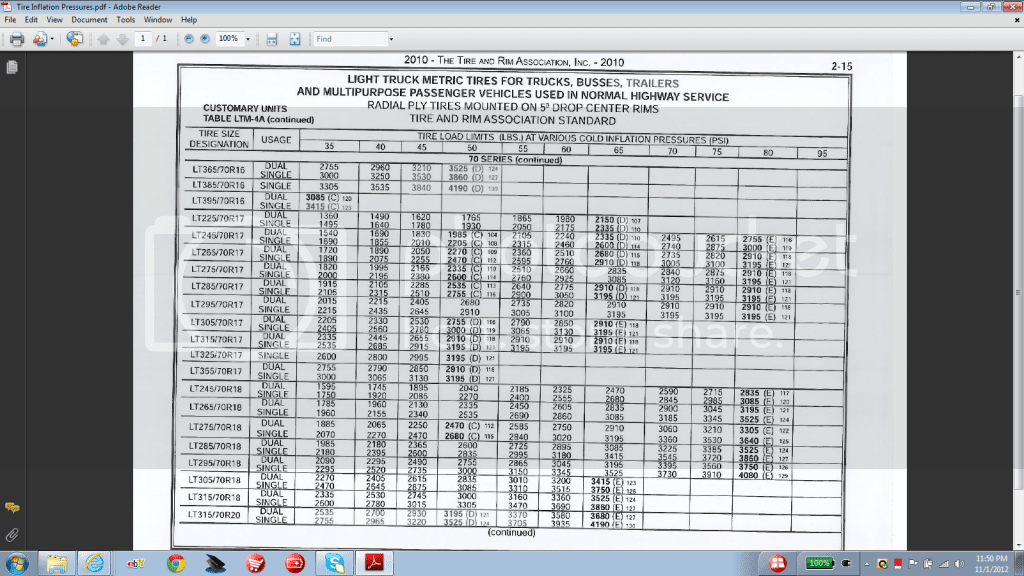Open the Tools menu
Viewport: 1024px width, 576px height.
(125, 20)
